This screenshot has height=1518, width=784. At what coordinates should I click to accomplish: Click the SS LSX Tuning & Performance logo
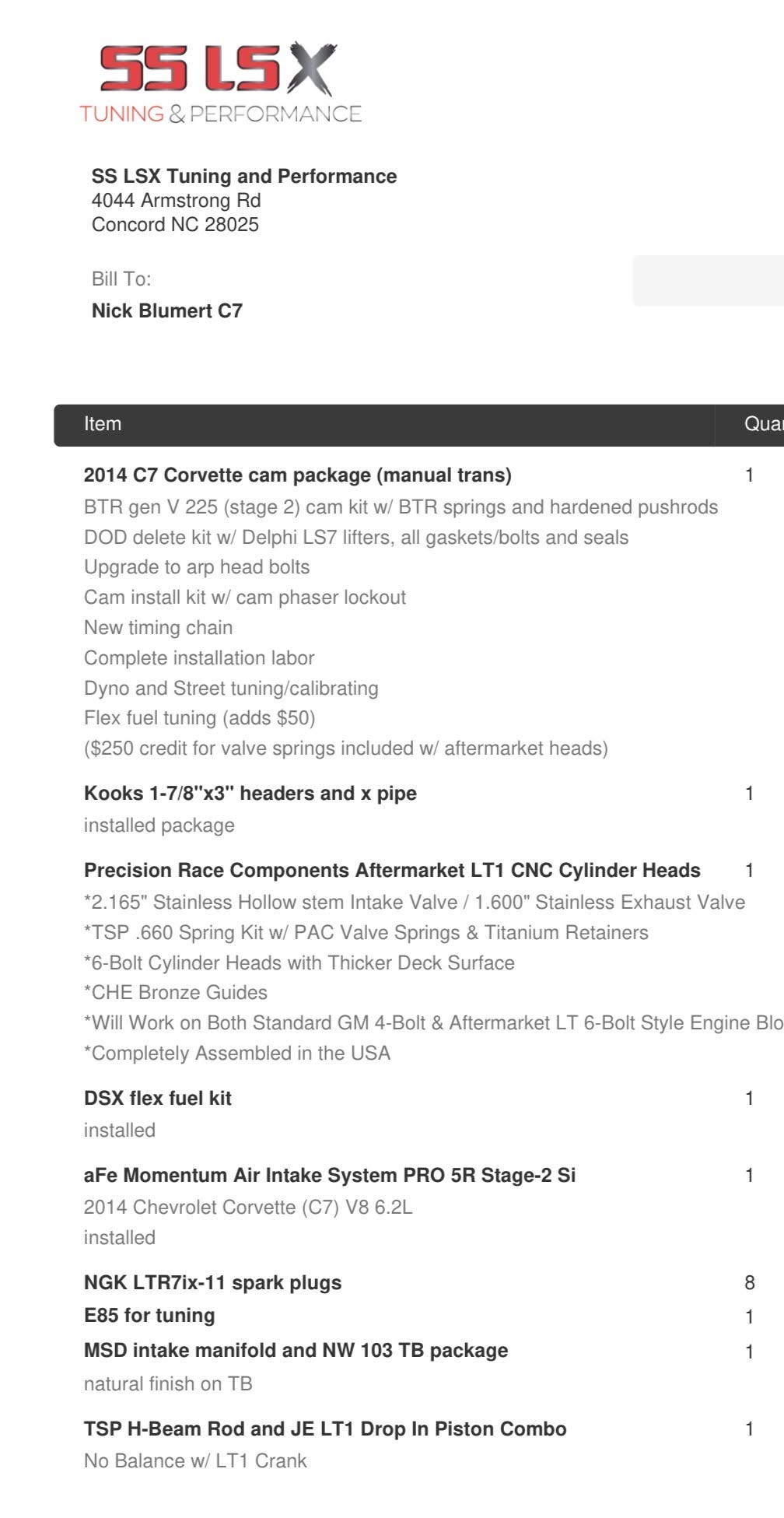[220, 83]
